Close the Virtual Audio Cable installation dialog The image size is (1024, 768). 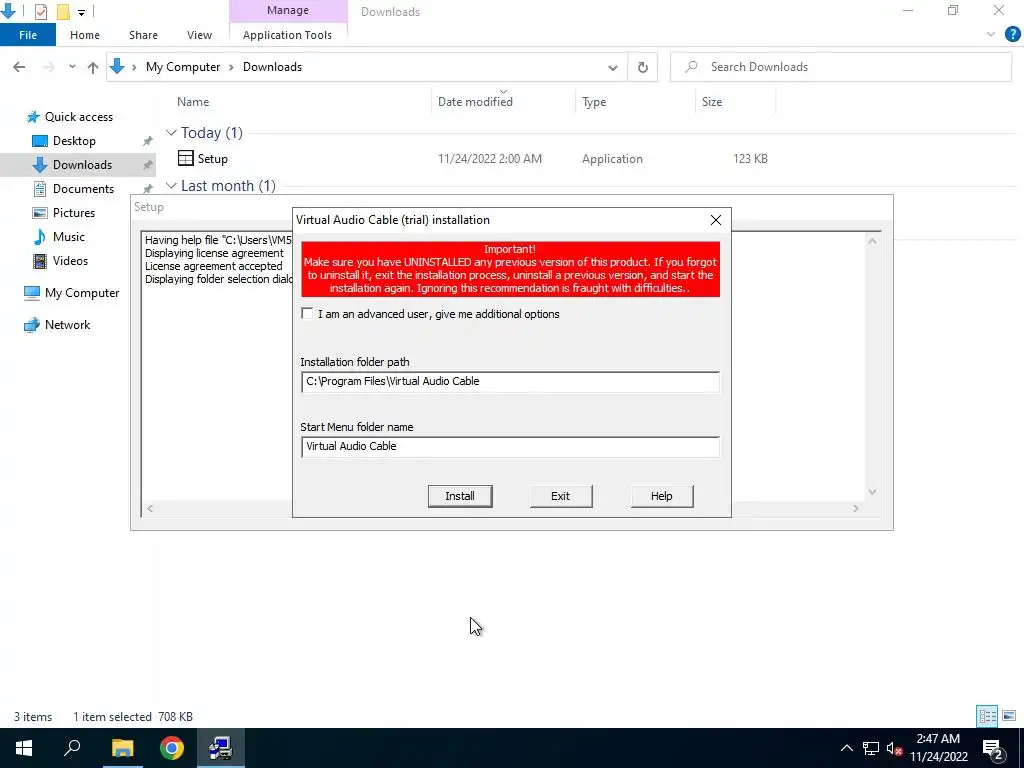pos(716,220)
